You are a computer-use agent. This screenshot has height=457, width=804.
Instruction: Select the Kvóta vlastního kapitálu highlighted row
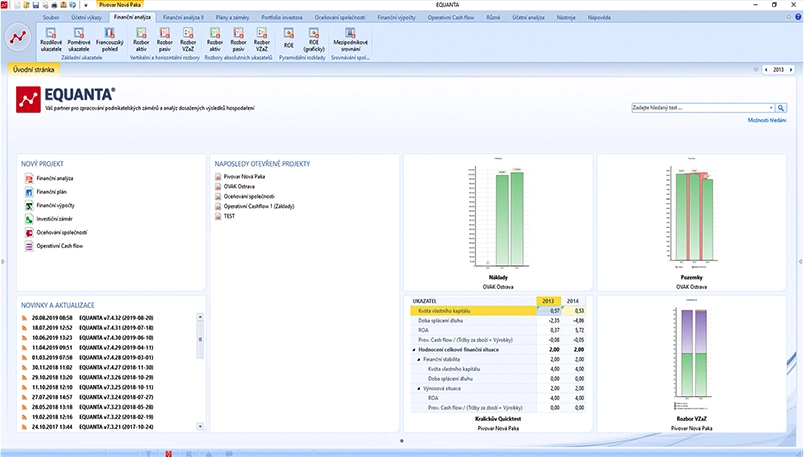(x=497, y=311)
